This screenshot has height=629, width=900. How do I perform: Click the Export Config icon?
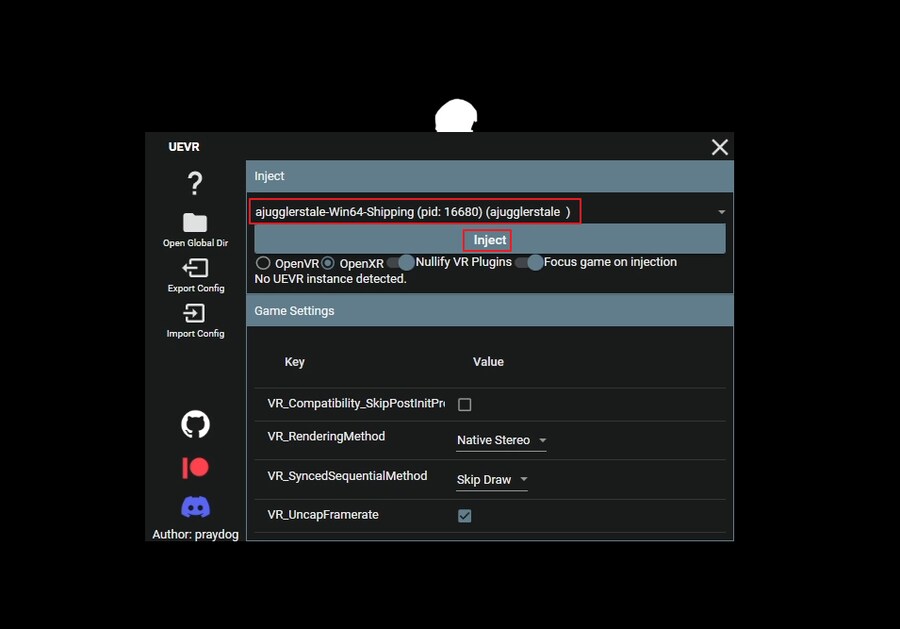[195, 268]
